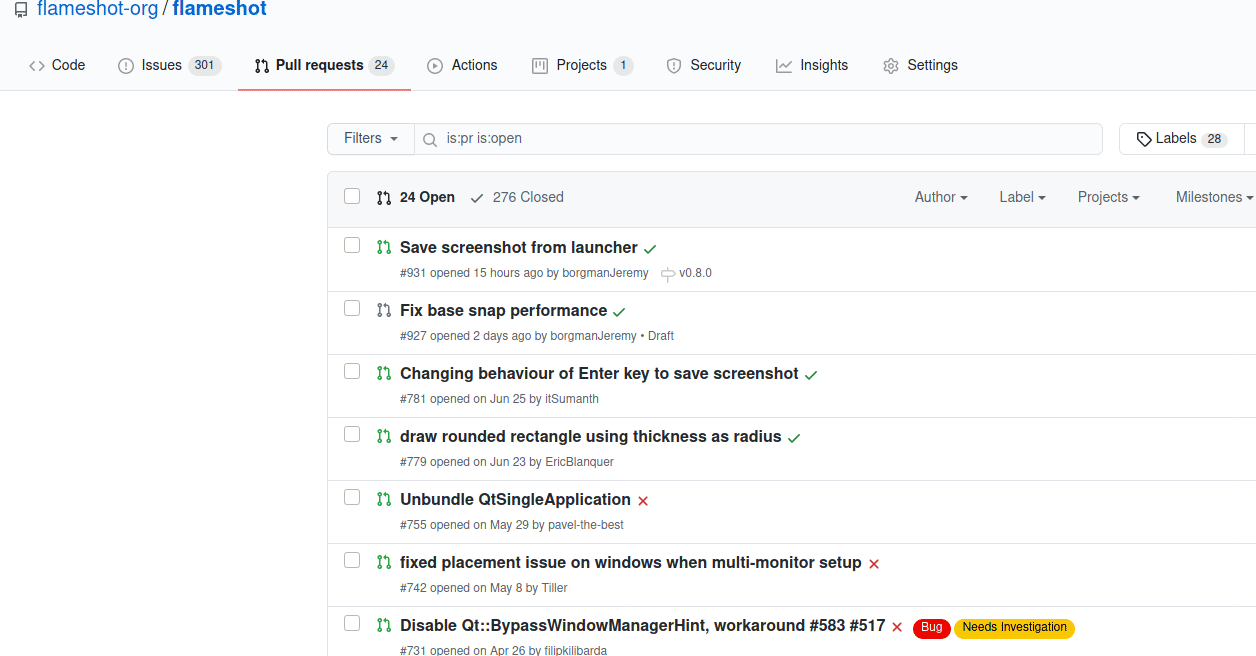The width and height of the screenshot is (1256, 656).
Task: Open the Projects tab in repo navigation
Action: point(582,65)
